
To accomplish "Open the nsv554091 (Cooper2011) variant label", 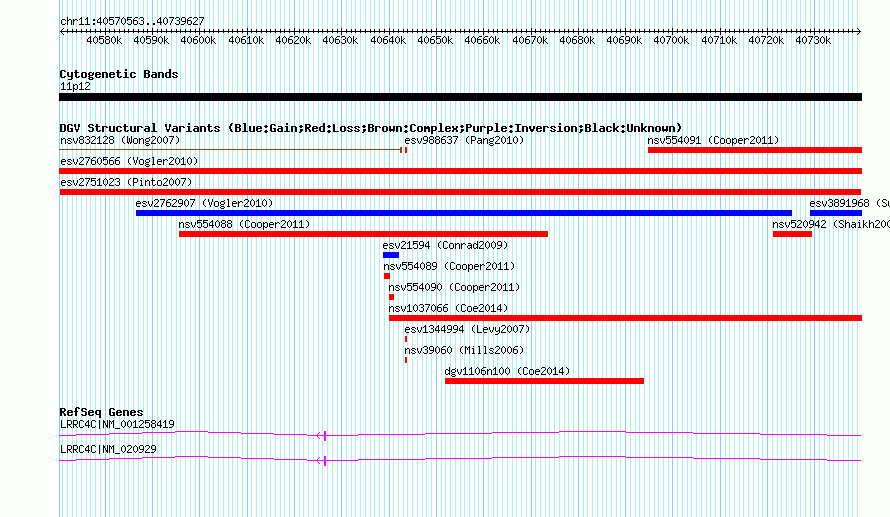I will pos(713,140).
